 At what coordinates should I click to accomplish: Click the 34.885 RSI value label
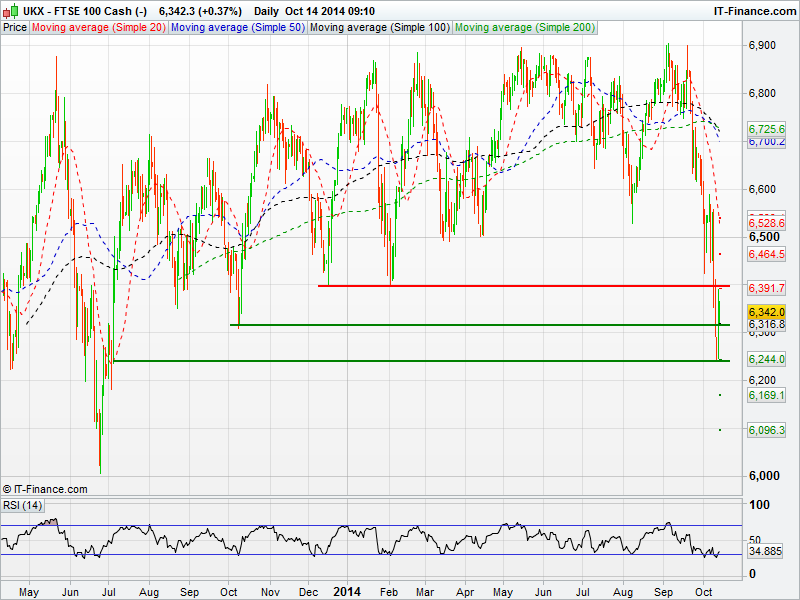(764, 551)
